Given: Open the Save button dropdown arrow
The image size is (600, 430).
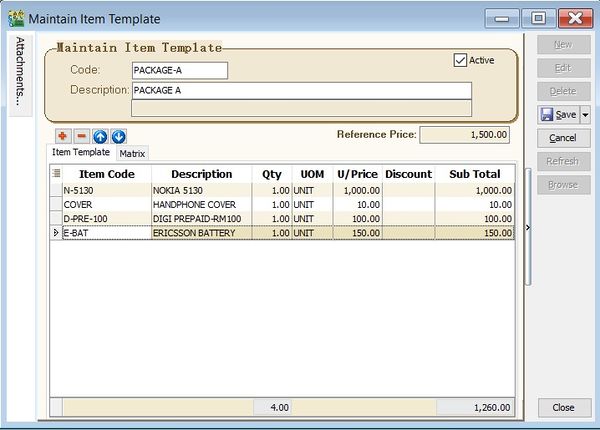Looking at the screenshot, I should tap(585, 115).
